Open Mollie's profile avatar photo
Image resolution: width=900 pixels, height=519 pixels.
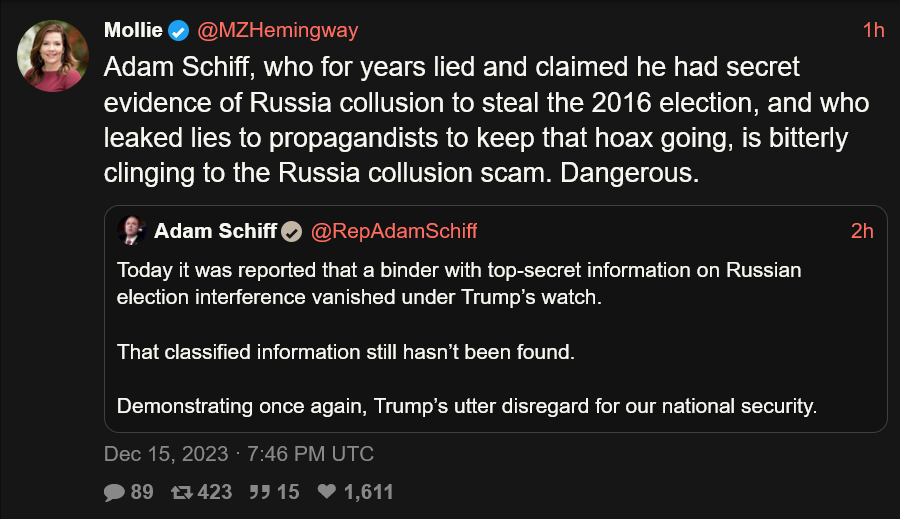coord(53,56)
